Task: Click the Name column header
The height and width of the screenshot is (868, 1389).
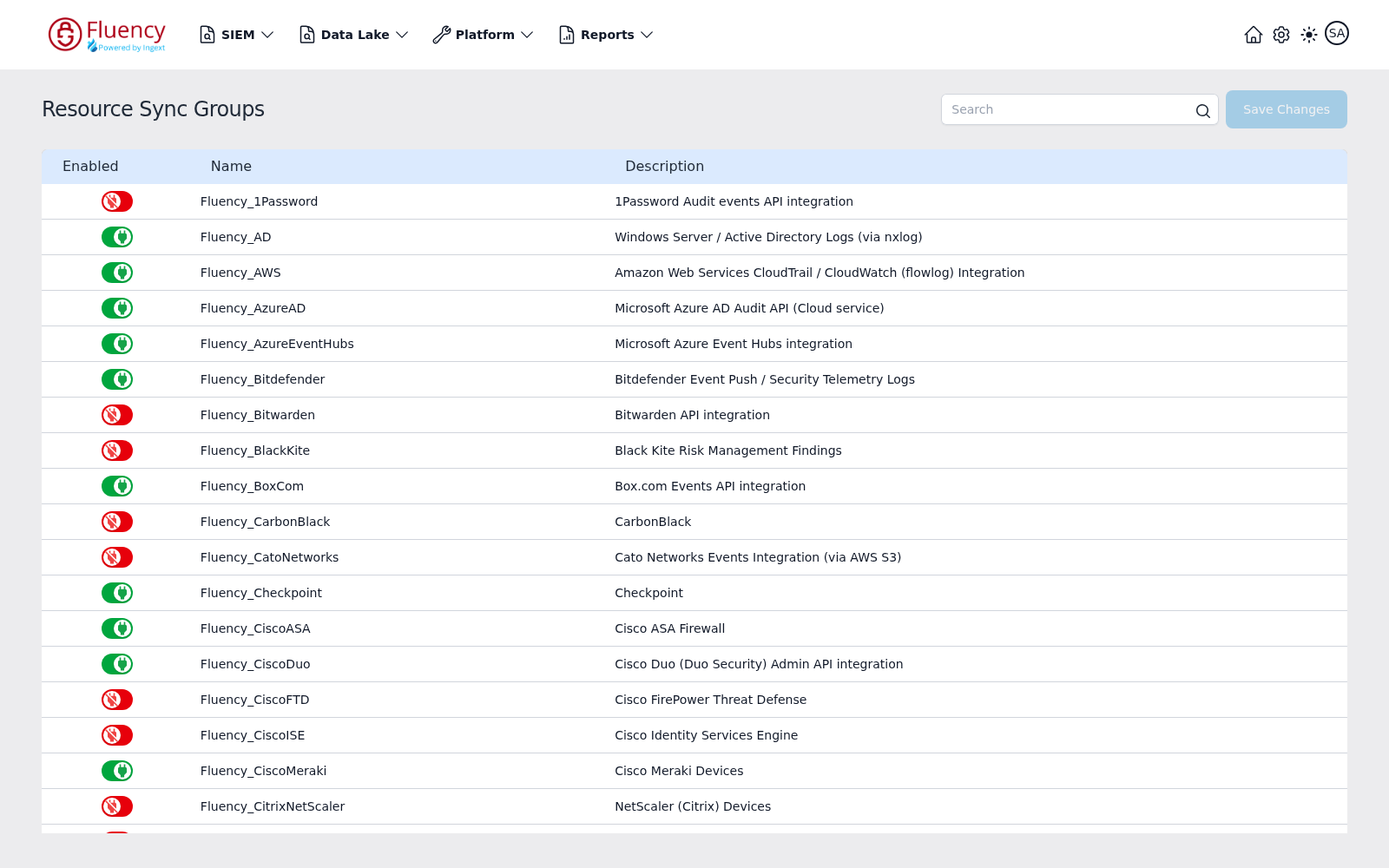Action: point(231,167)
